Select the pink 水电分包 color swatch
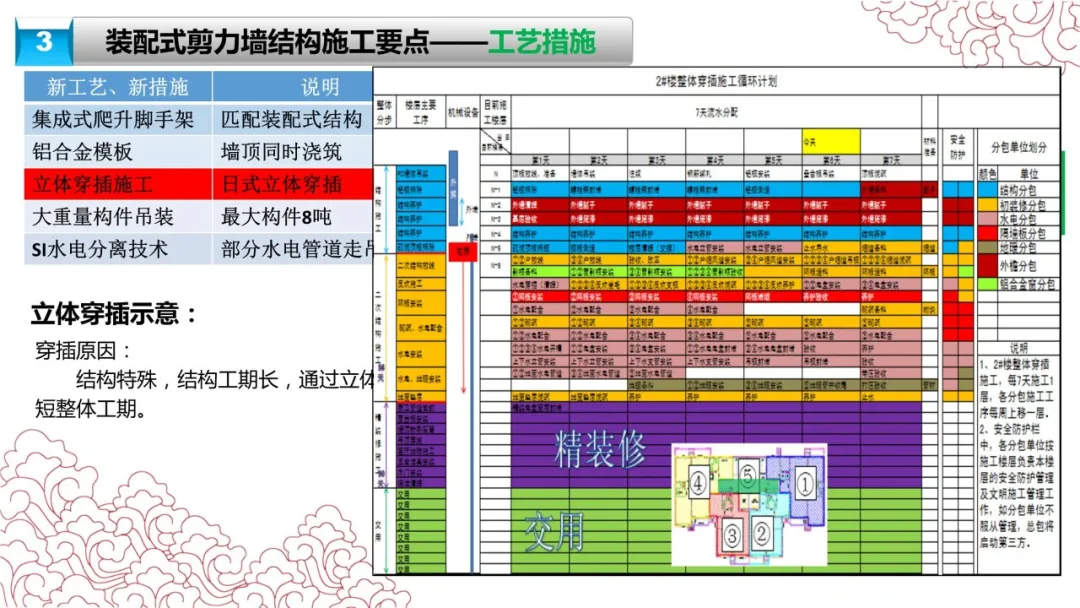This screenshot has width=1080, height=608. pyautogui.click(x=986, y=217)
